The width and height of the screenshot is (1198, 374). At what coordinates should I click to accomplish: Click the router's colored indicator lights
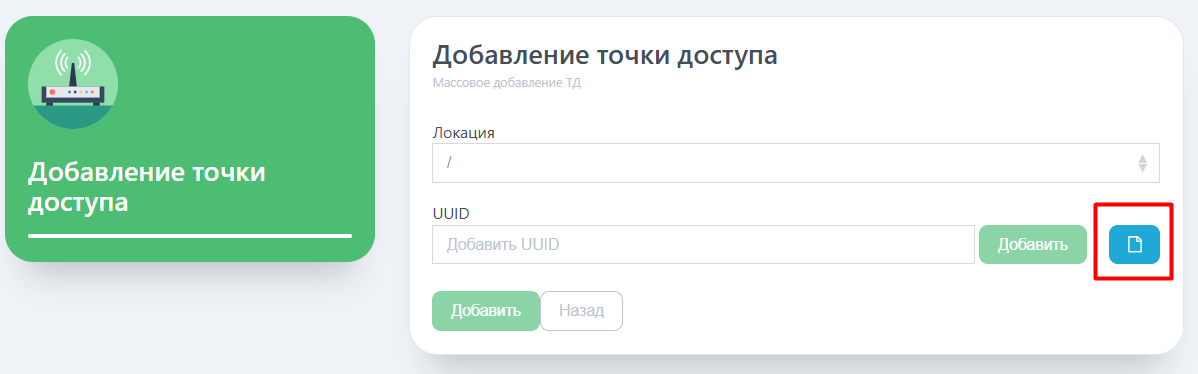(x=79, y=91)
